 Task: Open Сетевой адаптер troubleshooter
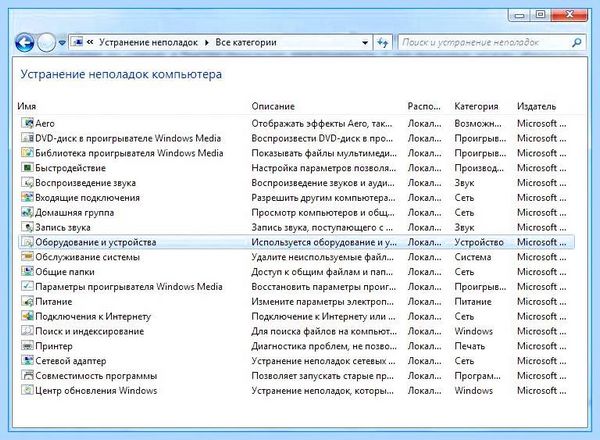point(71,361)
